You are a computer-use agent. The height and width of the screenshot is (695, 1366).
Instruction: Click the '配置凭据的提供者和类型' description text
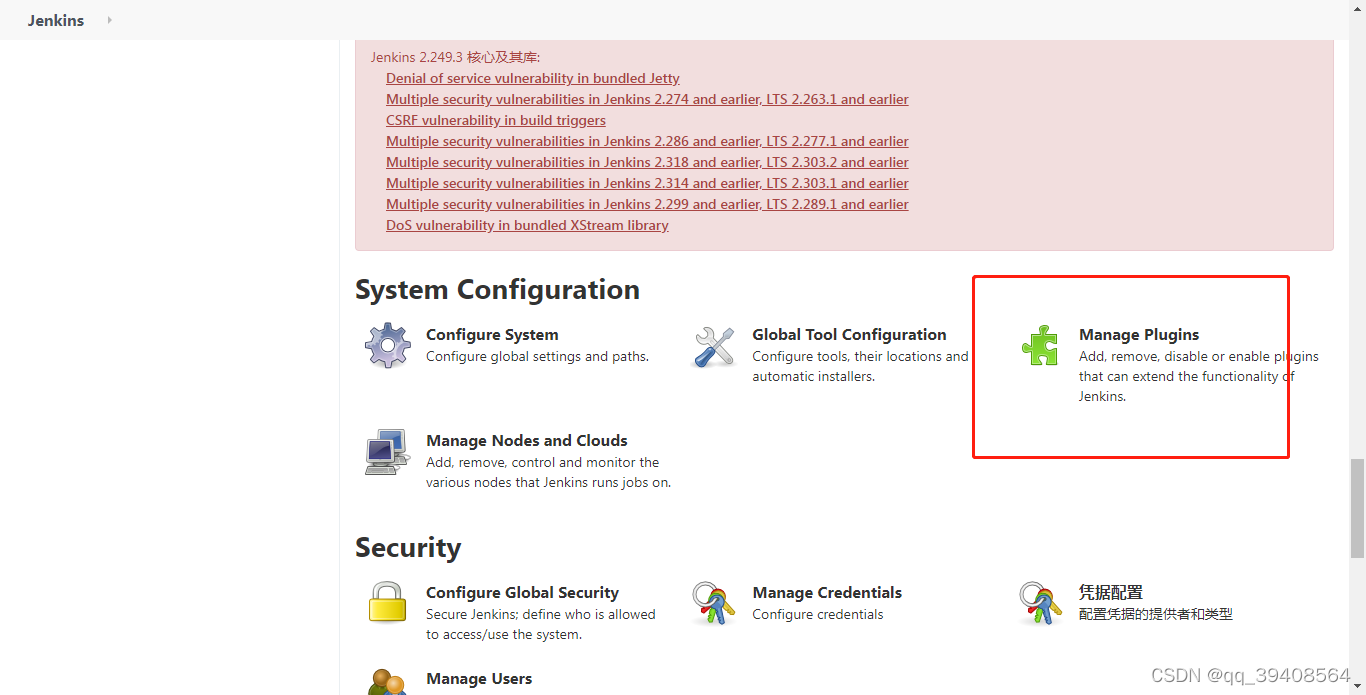coord(1156,614)
